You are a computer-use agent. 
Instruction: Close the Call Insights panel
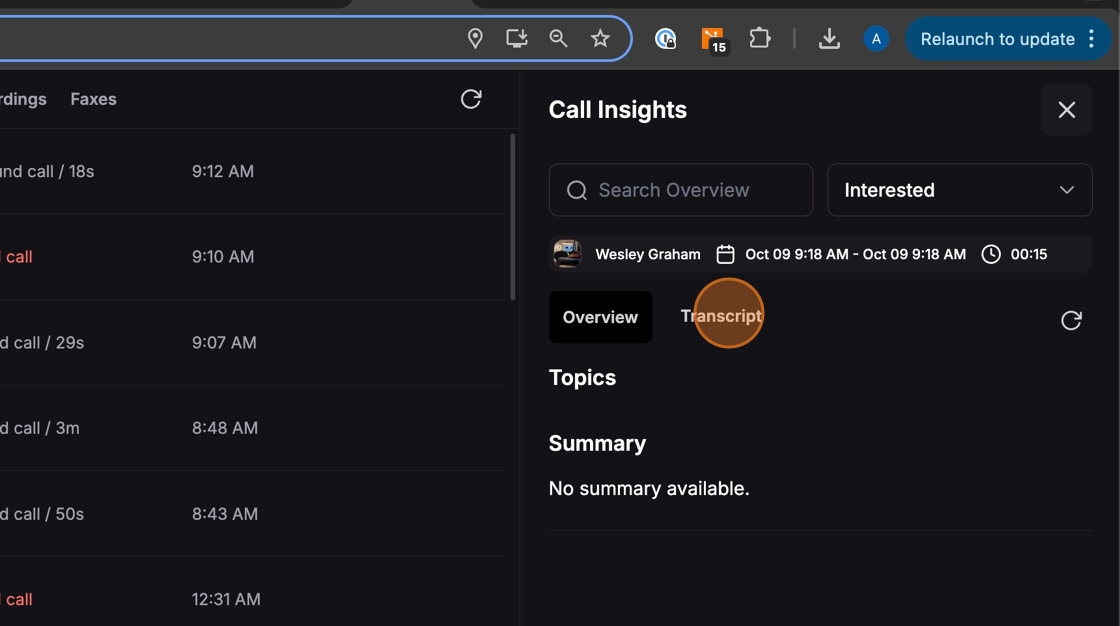click(x=1066, y=110)
